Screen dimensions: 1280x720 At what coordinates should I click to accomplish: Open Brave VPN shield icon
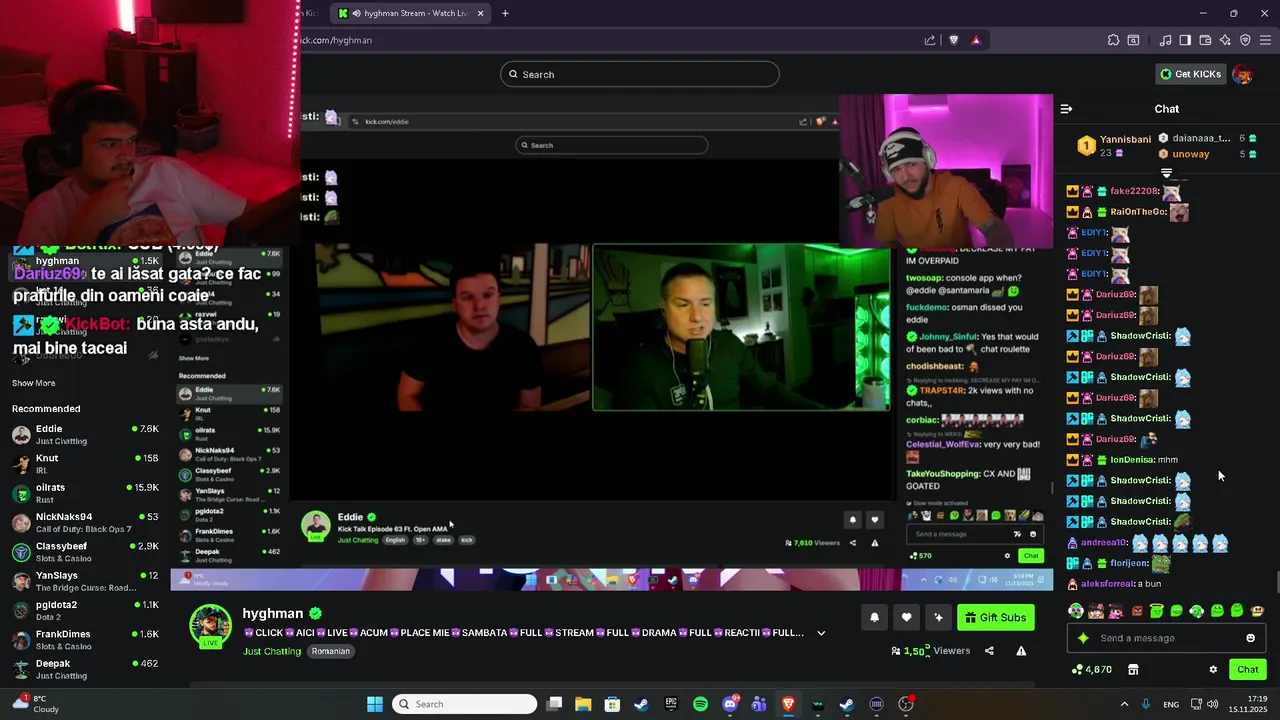1245,40
